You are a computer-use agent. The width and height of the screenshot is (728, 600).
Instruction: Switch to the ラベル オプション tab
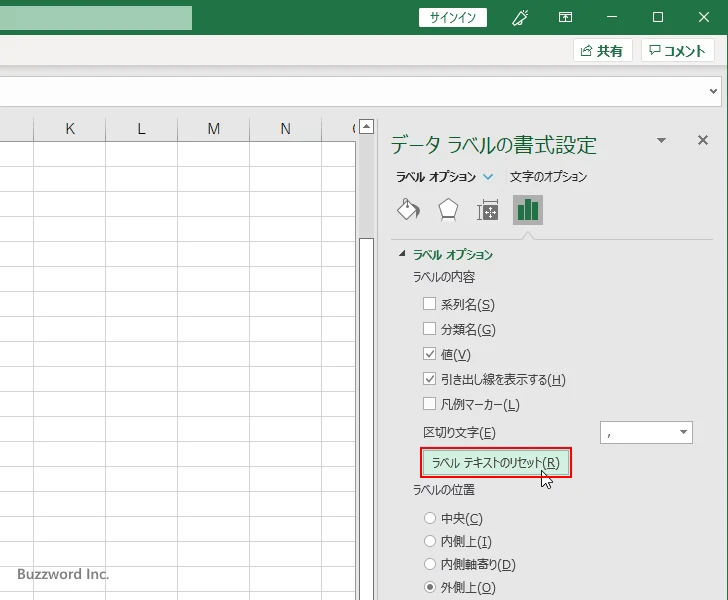click(436, 176)
